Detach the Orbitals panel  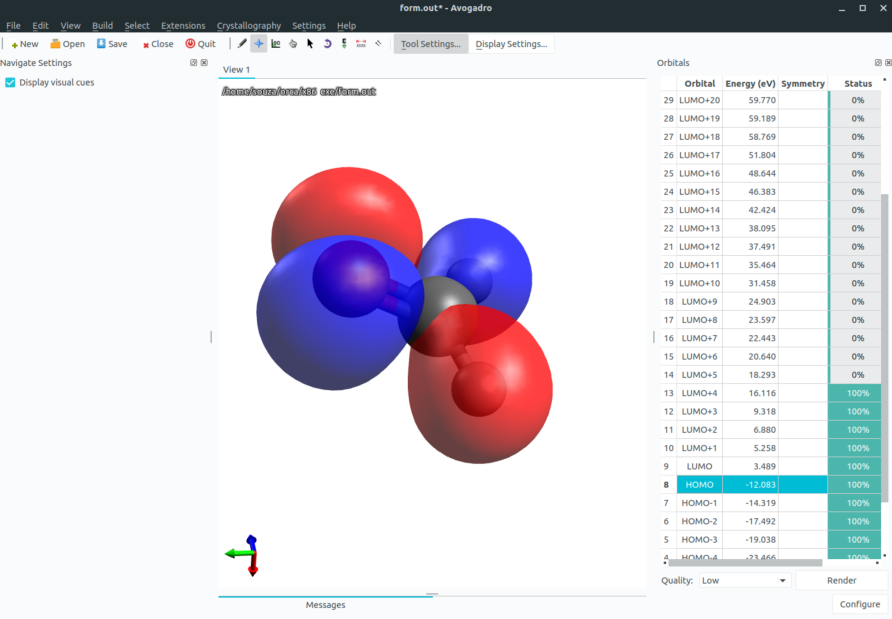[x=878, y=62]
